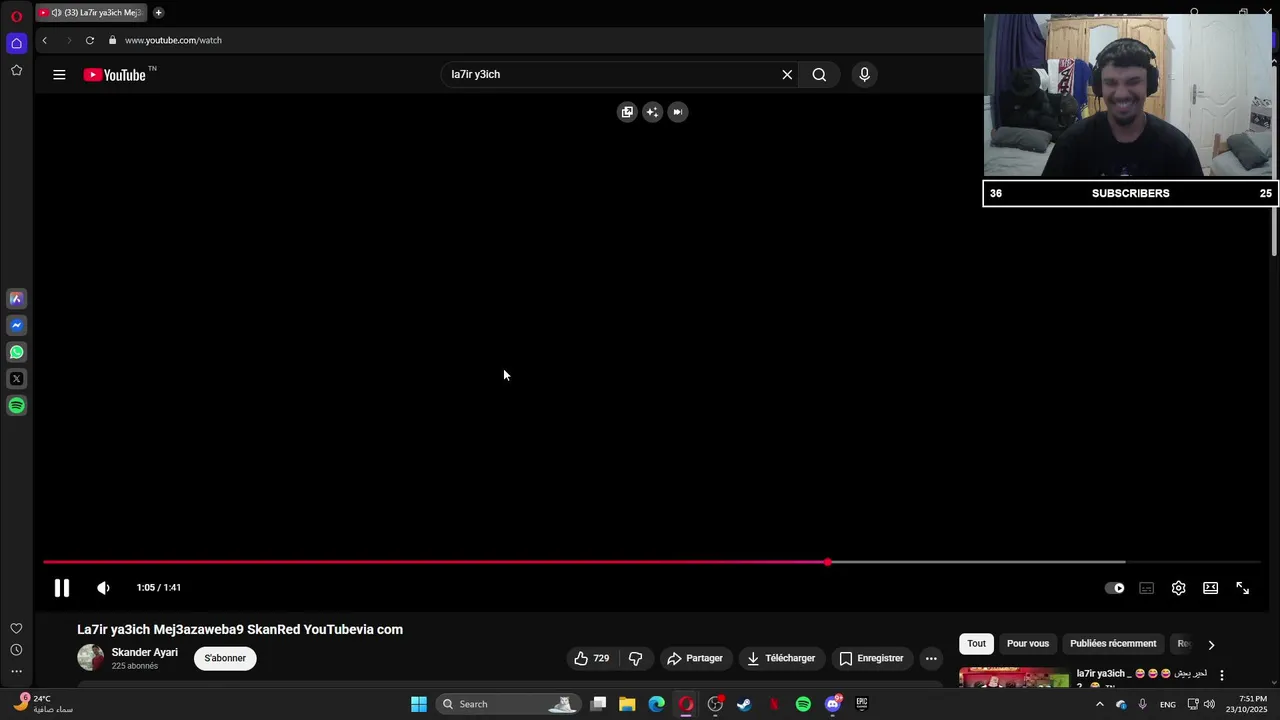Open the player settings gear

[1179, 588]
